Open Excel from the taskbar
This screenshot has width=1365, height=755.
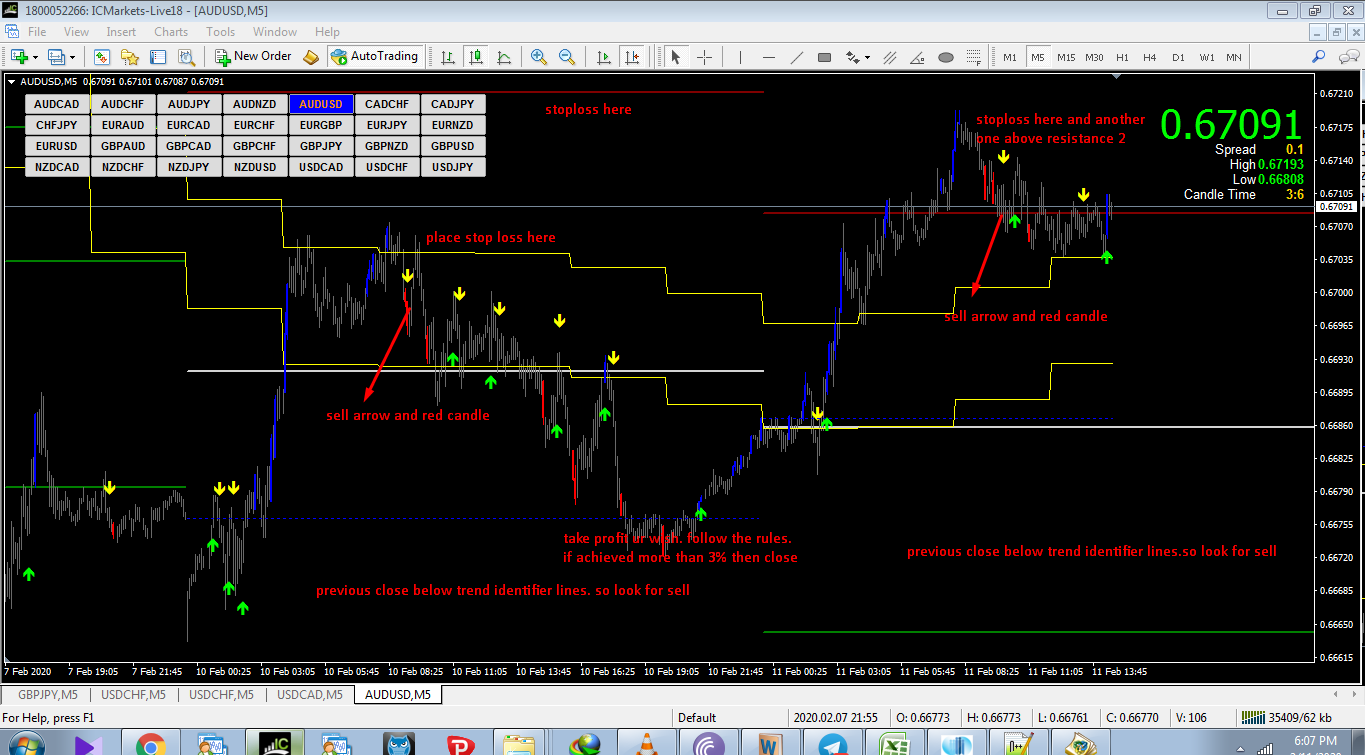(893, 744)
